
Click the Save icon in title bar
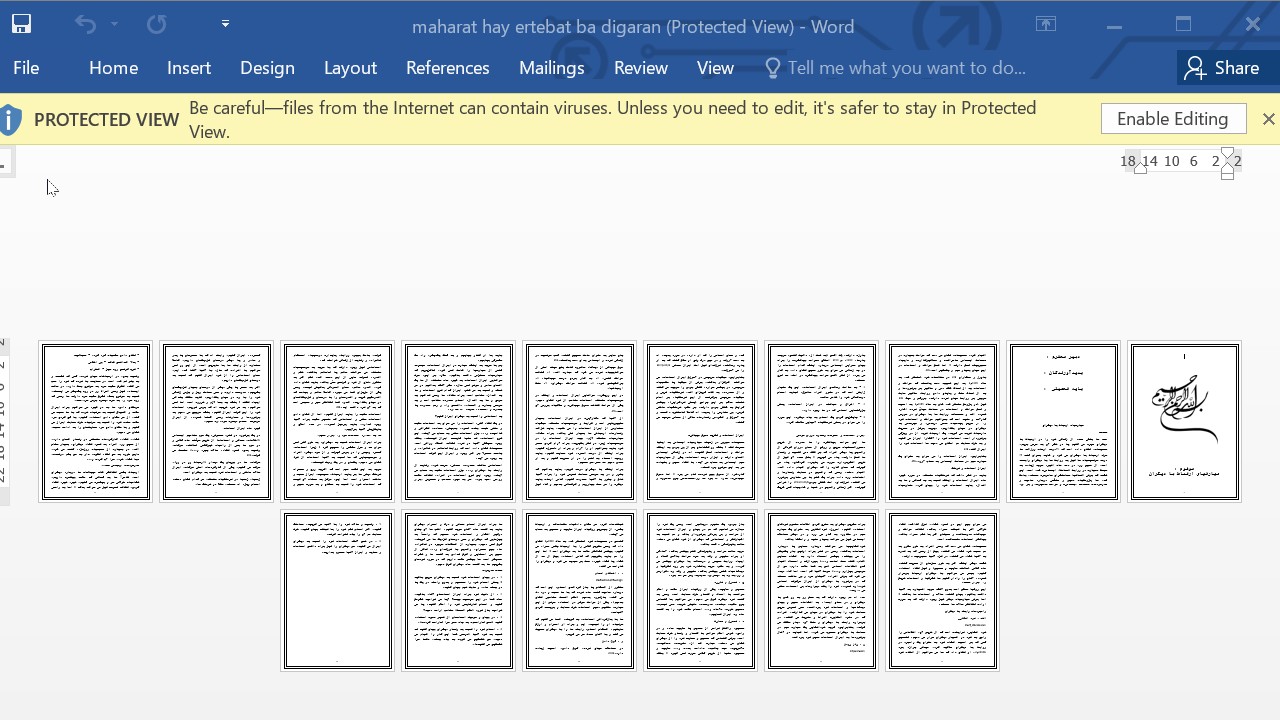tap(21, 24)
